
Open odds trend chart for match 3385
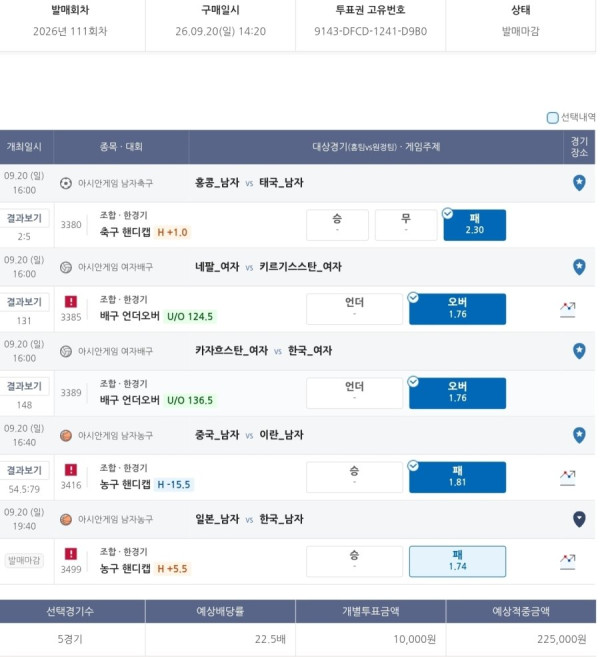pyautogui.click(x=568, y=309)
